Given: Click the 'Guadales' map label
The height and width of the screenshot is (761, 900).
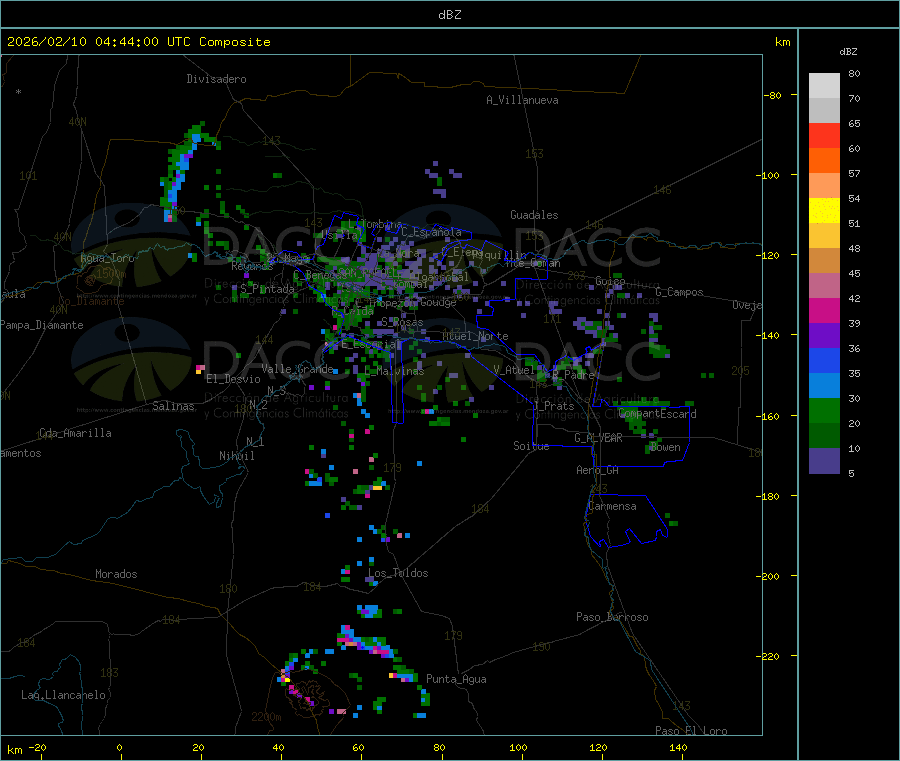Looking at the screenshot, I should [x=534, y=215].
